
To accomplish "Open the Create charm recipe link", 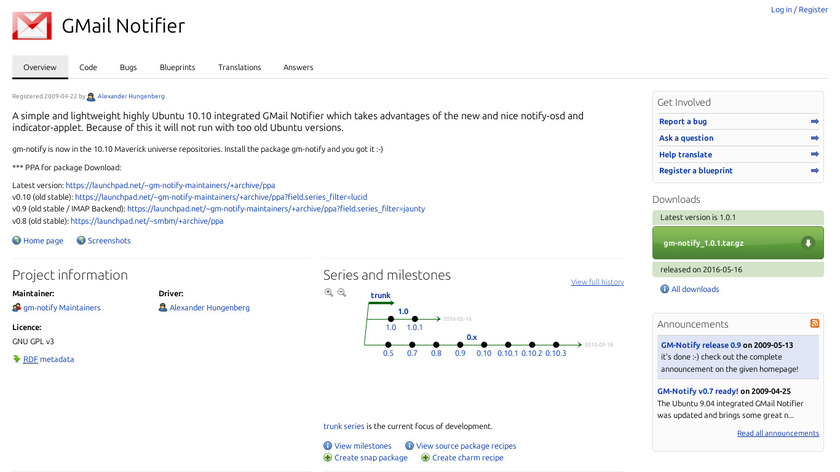I will (x=468, y=458).
